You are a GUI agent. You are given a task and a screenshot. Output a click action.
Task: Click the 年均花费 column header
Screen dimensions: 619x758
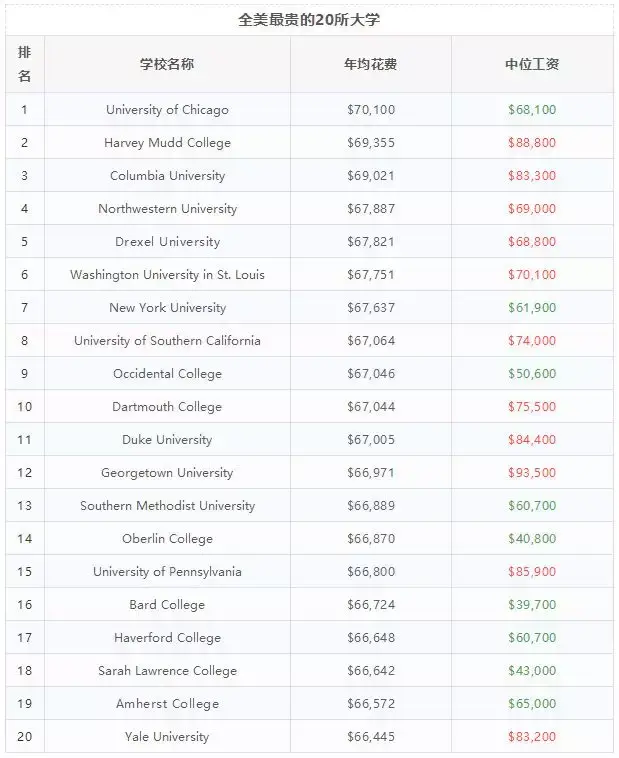pos(370,64)
